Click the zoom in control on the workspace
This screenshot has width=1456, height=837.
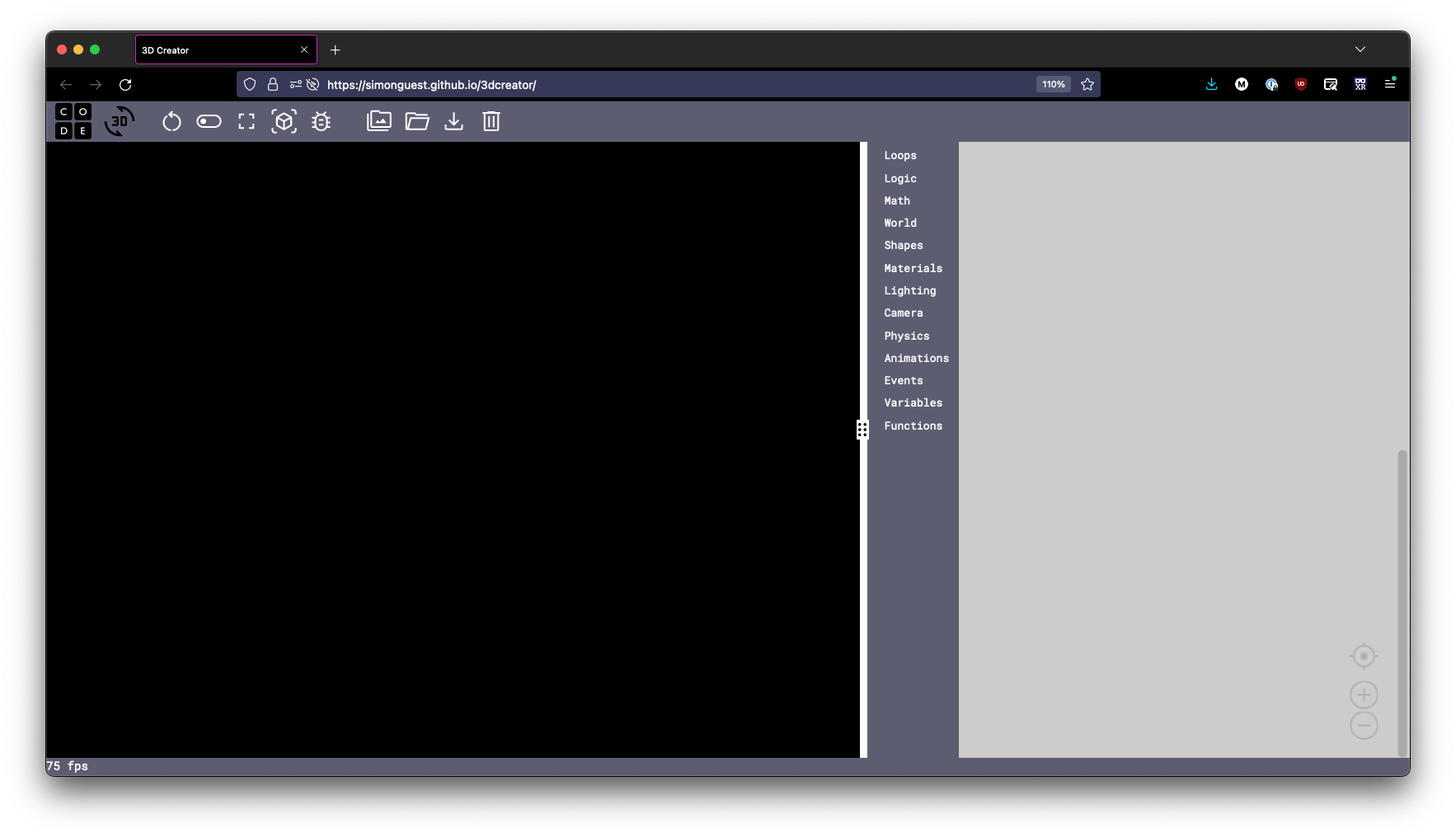[1364, 694]
